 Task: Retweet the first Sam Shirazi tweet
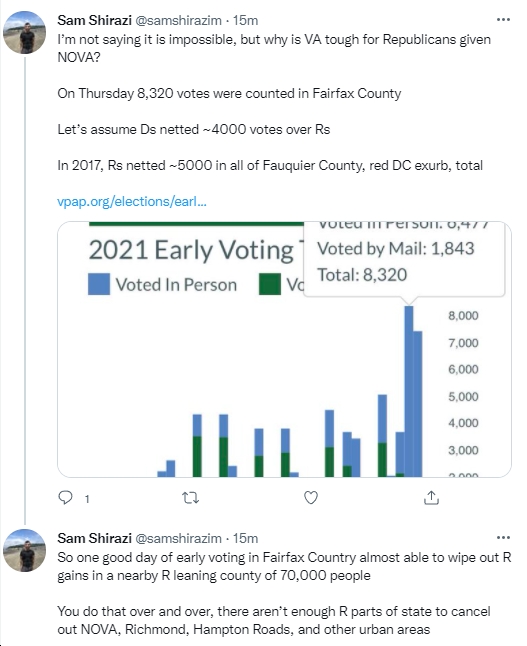(190, 498)
